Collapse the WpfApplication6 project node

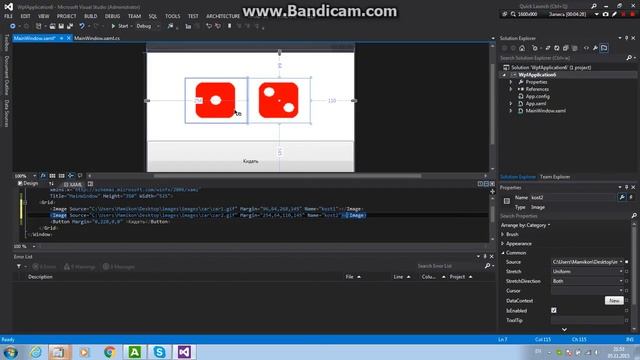tap(504, 75)
